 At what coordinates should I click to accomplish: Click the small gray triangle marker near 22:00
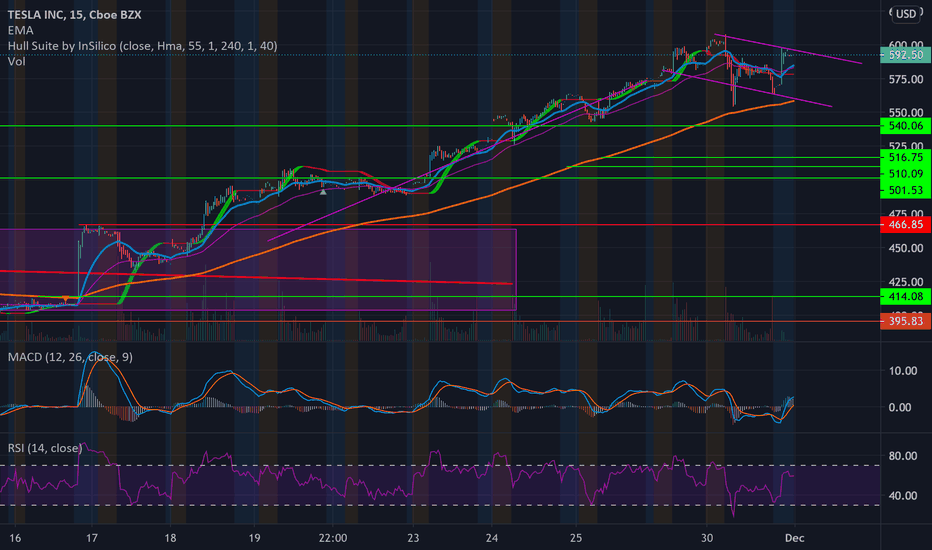point(323,192)
